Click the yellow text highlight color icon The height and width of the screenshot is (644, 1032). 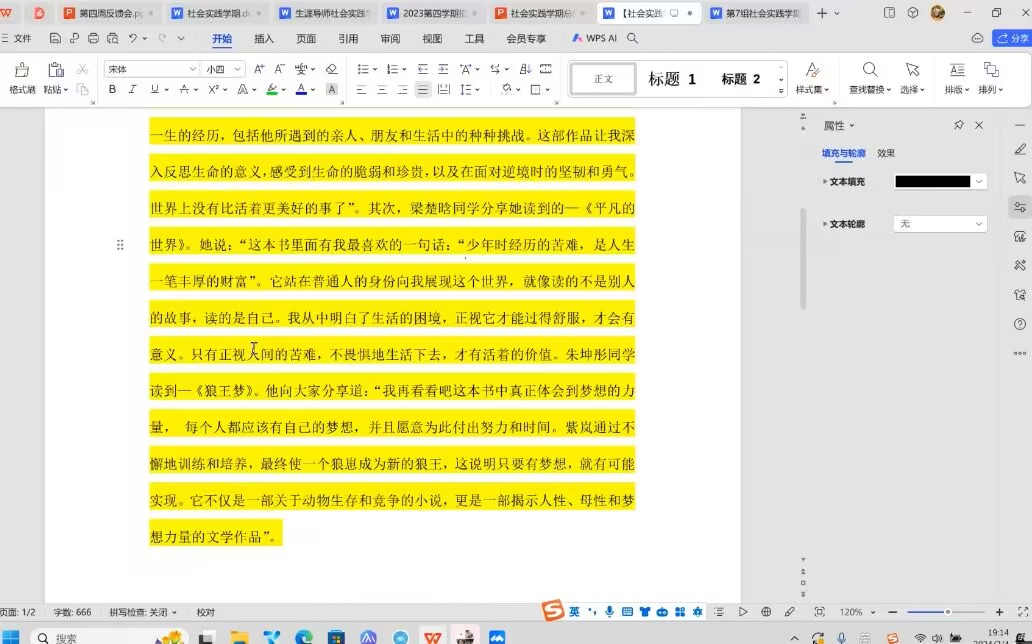pyautogui.click(x=271, y=89)
